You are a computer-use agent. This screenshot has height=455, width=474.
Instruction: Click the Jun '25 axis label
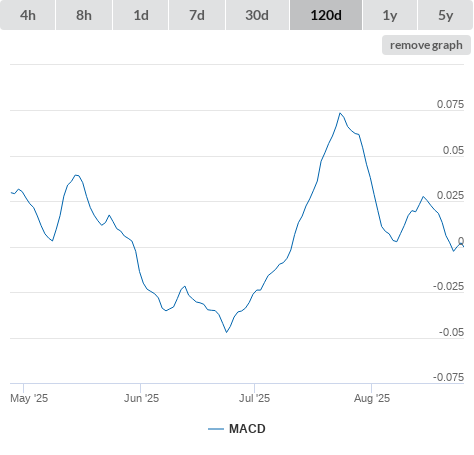click(141, 398)
